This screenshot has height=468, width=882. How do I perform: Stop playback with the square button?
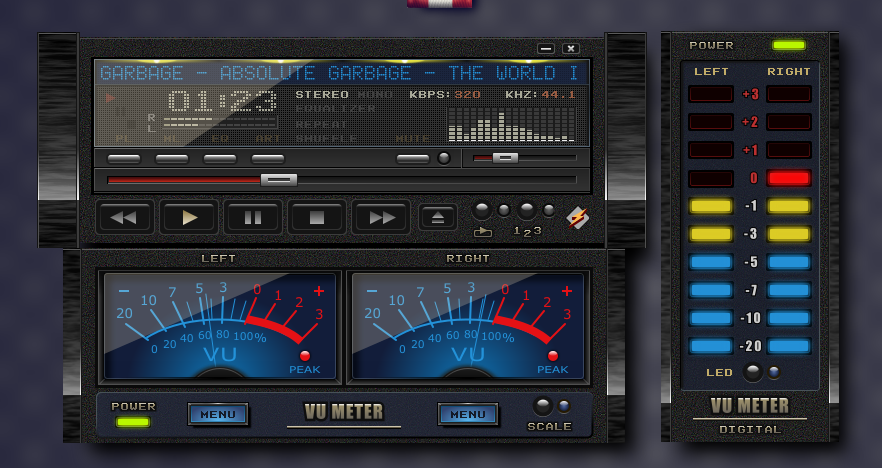pos(317,217)
